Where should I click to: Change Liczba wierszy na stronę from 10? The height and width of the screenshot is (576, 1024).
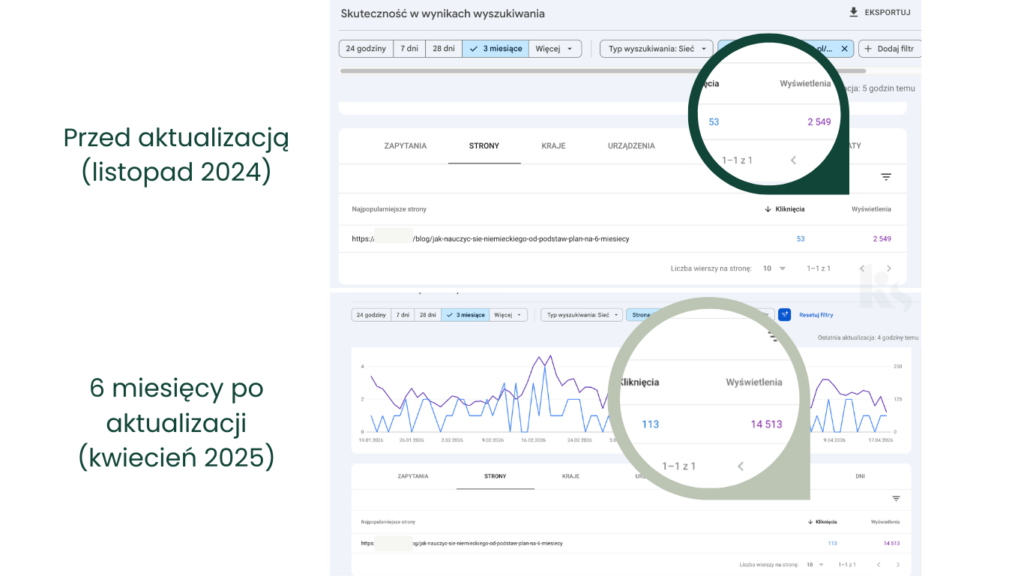772,268
